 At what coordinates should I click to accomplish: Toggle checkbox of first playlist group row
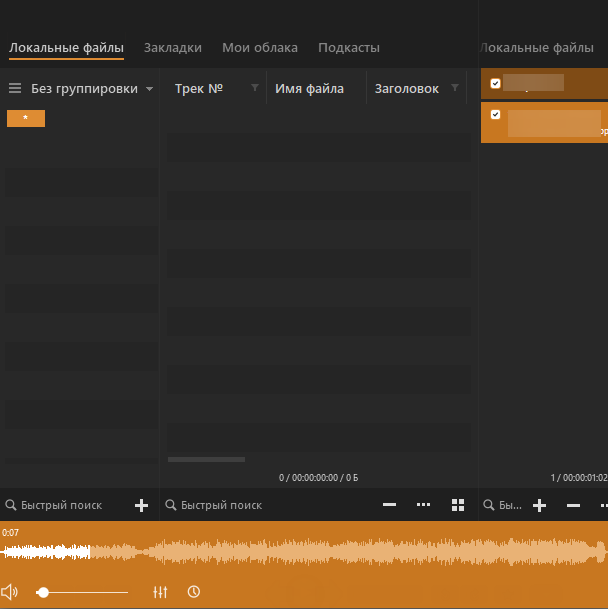495,84
